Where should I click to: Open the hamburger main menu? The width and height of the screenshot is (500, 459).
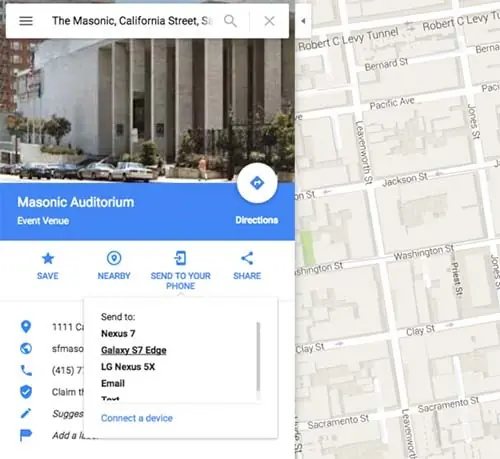pyautogui.click(x=26, y=21)
